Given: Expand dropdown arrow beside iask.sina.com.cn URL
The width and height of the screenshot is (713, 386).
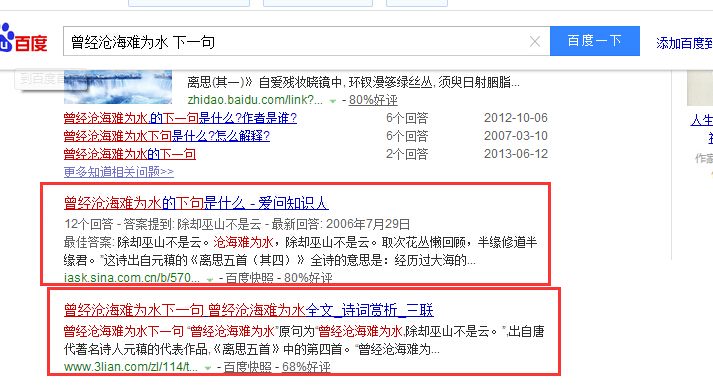Looking at the screenshot, I should coord(210,279).
